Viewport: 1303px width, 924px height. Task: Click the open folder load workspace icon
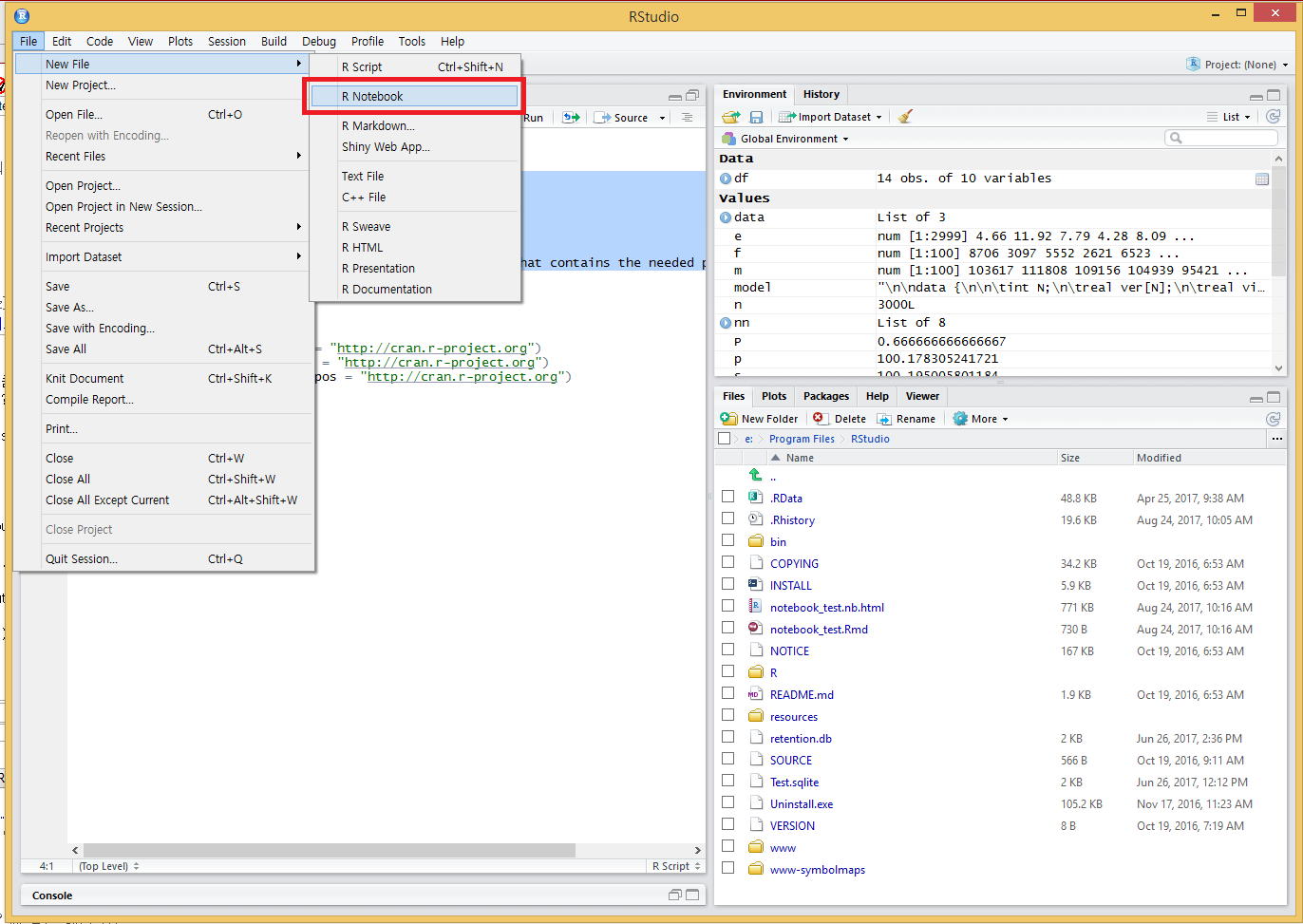click(x=730, y=117)
